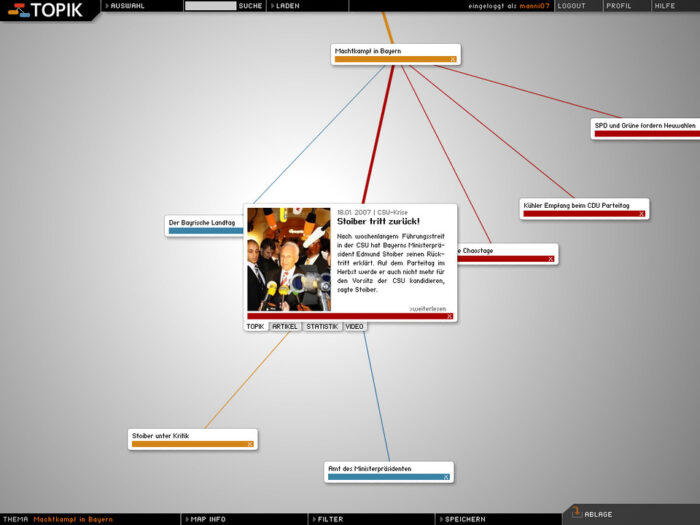This screenshot has height=525, width=700.
Task: Switch to the Statistik tab
Action: tap(322, 327)
